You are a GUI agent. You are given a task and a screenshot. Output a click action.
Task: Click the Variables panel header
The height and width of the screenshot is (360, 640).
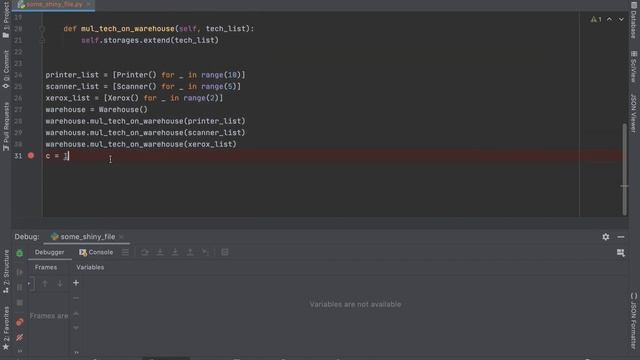pyautogui.click(x=90, y=267)
